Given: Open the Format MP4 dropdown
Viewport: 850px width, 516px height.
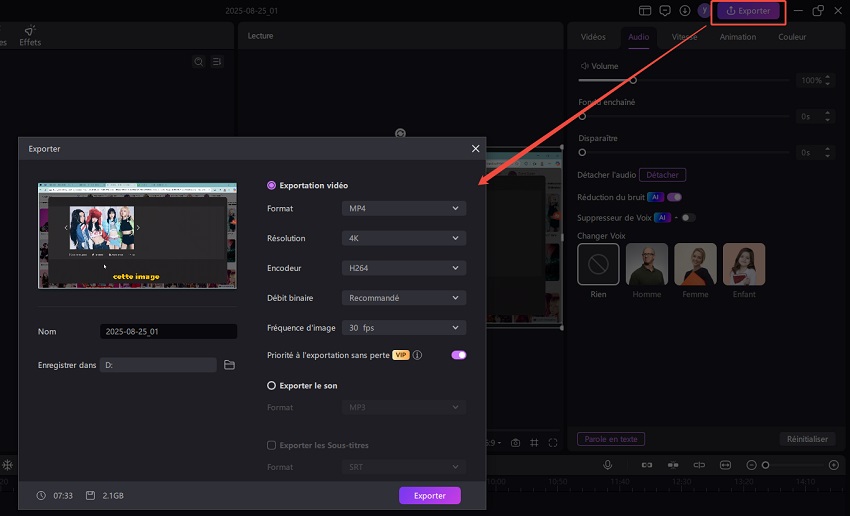Looking at the screenshot, I should point(403,208).
